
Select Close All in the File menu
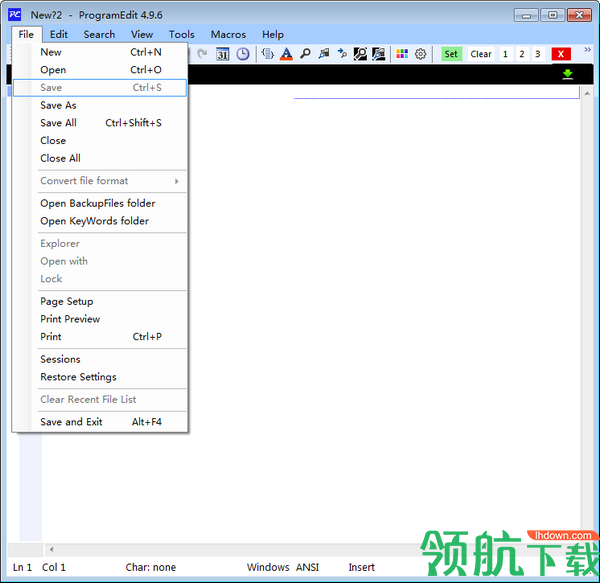(100, 158)
